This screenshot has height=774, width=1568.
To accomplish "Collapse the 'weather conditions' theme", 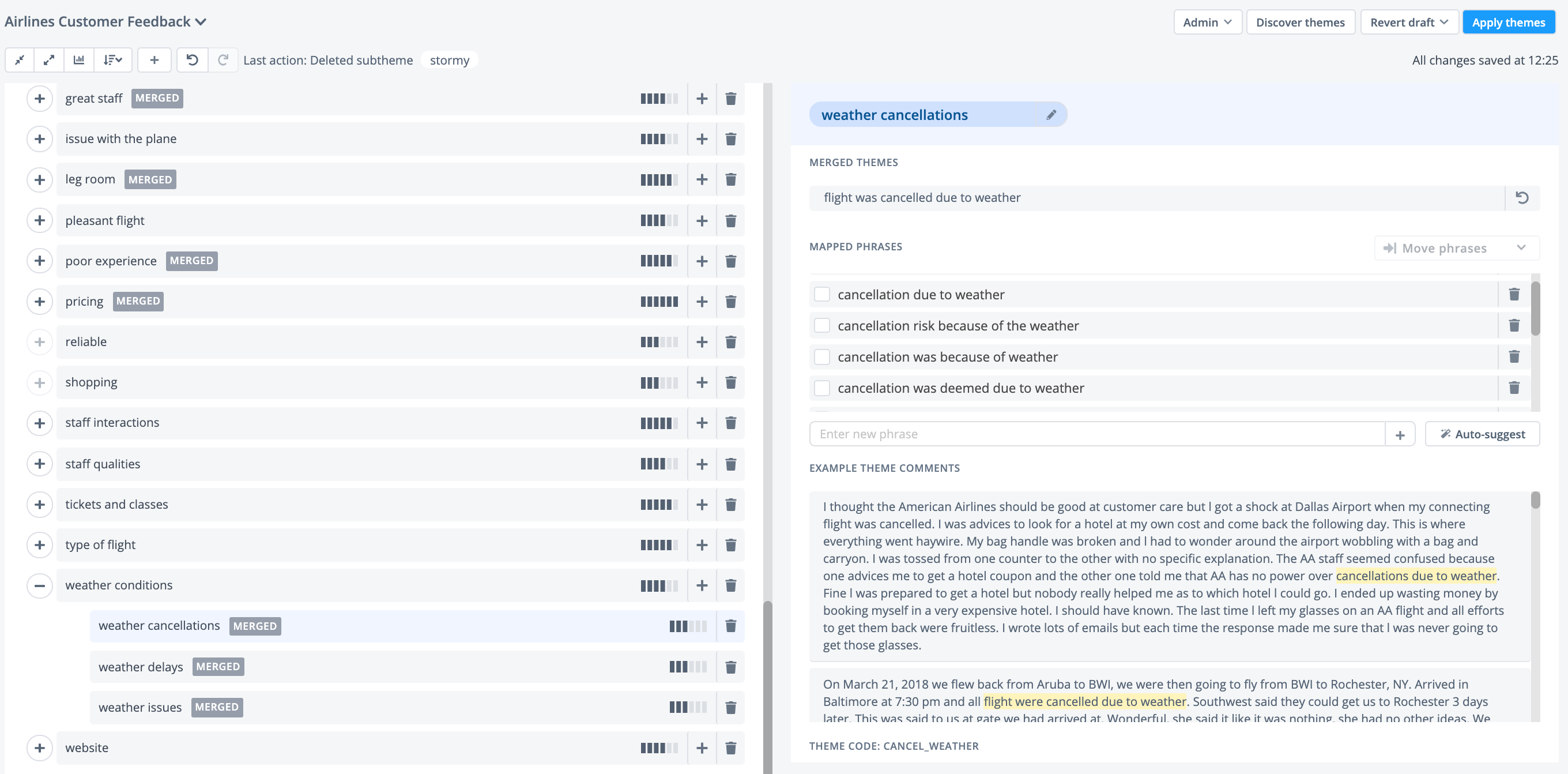I will (x=40, y=585).
